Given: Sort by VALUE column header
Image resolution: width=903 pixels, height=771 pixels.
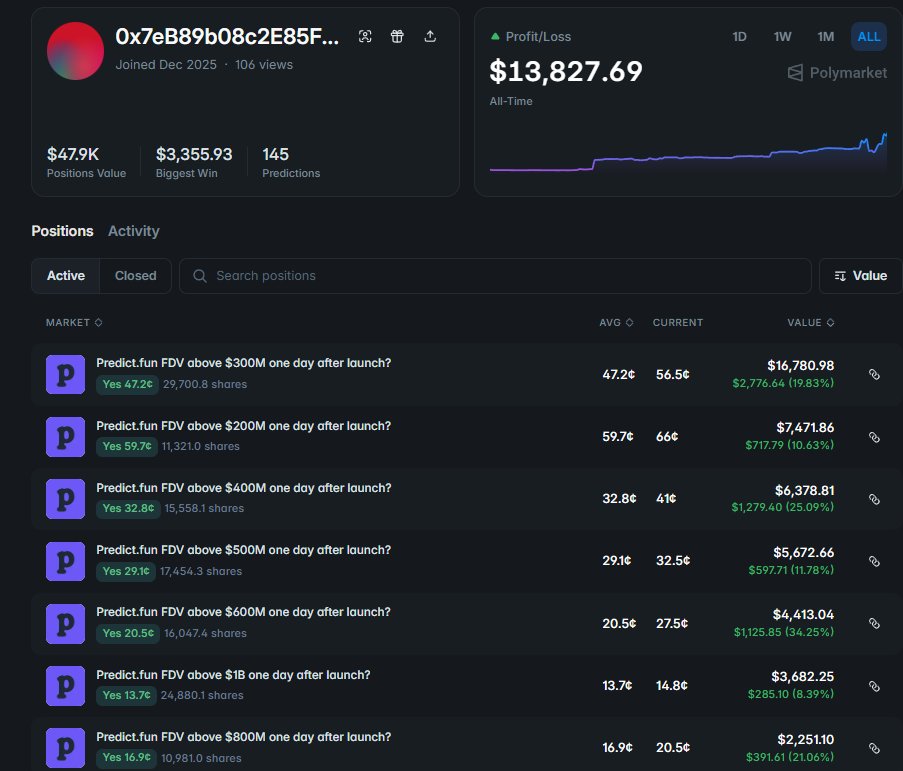Looking at the screenshot, I should [811, 322].
